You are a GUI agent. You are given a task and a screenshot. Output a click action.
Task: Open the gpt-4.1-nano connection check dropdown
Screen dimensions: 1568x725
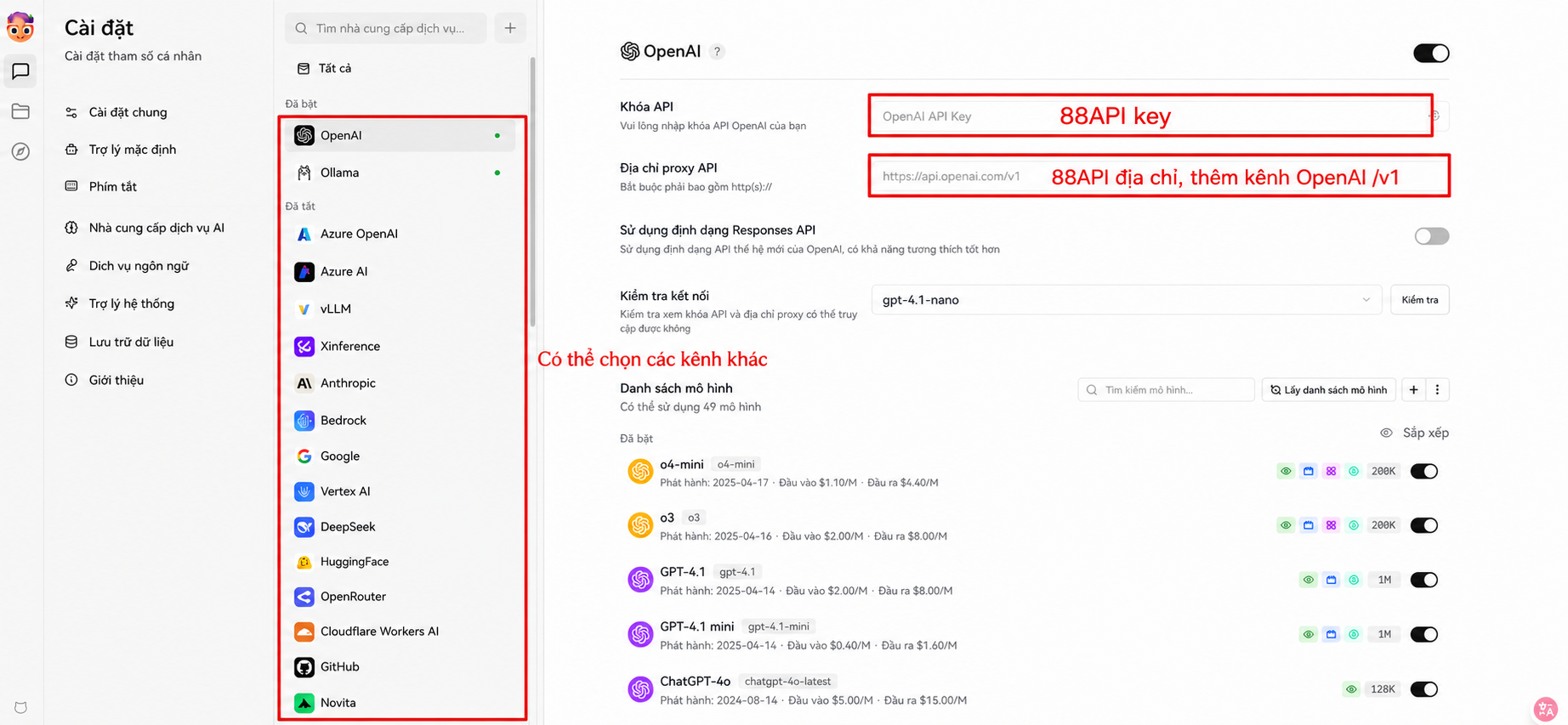point(1126,300)
